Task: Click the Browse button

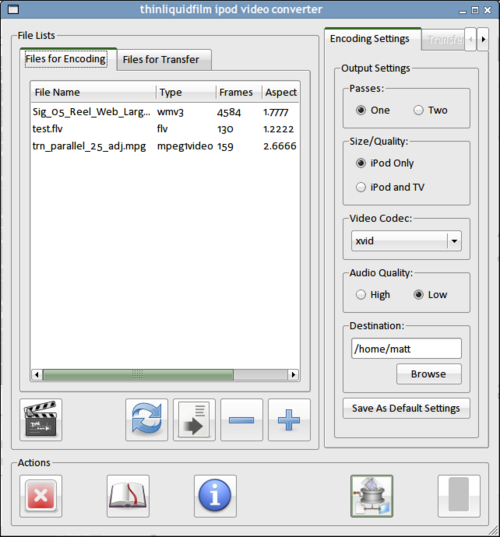Action: [429, 374]
